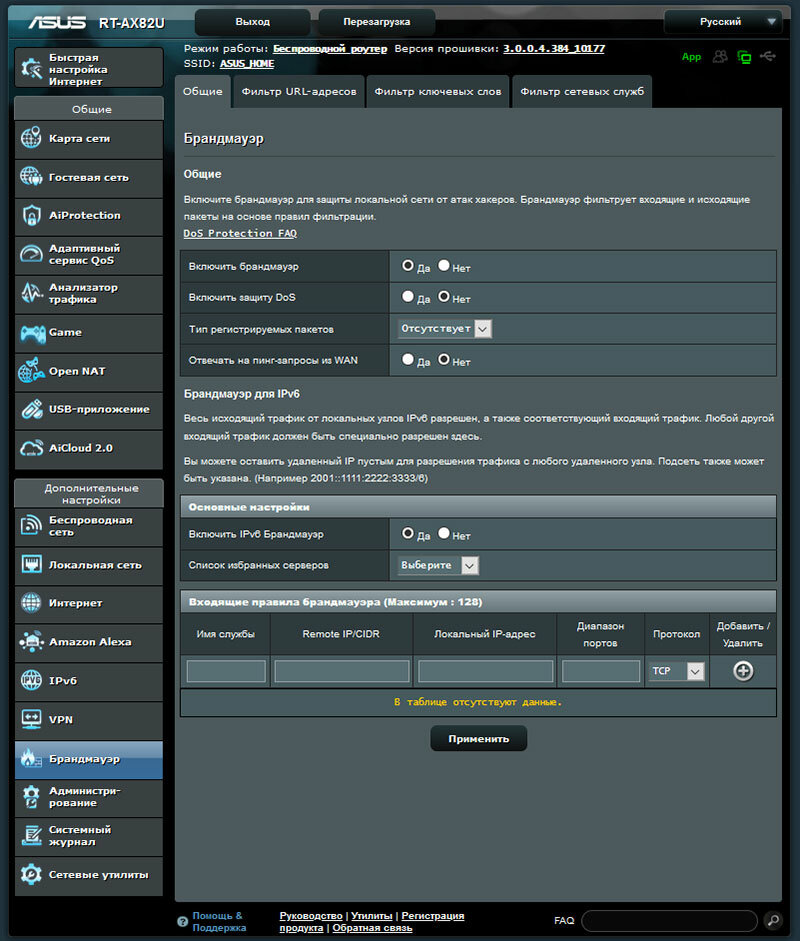Click the Администрирование gear icon
The width and height of the screenshot is (800, 941).
tap(31, 797)
